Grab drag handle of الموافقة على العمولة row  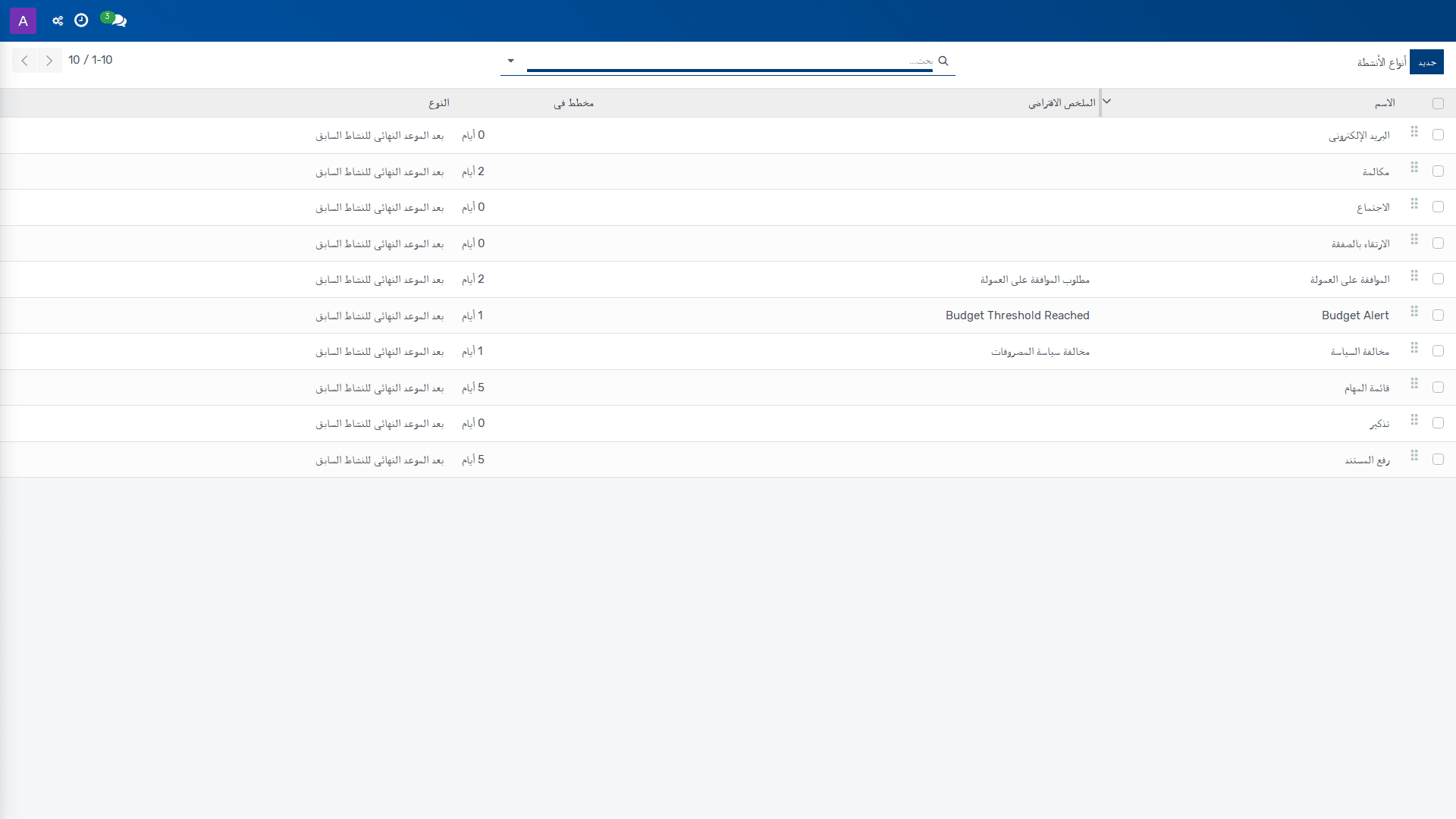coord(1414,275)
